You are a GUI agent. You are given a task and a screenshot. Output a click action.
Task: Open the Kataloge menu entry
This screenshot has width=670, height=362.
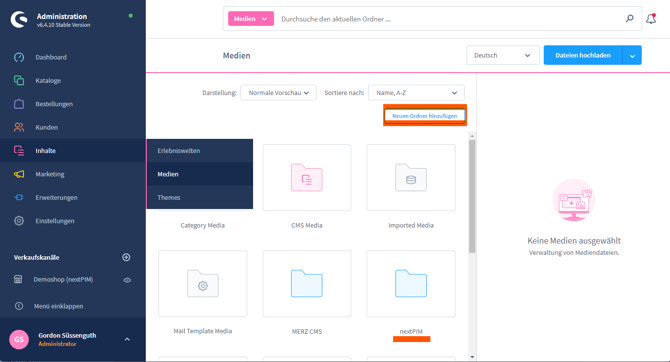[x=48, y=80]
